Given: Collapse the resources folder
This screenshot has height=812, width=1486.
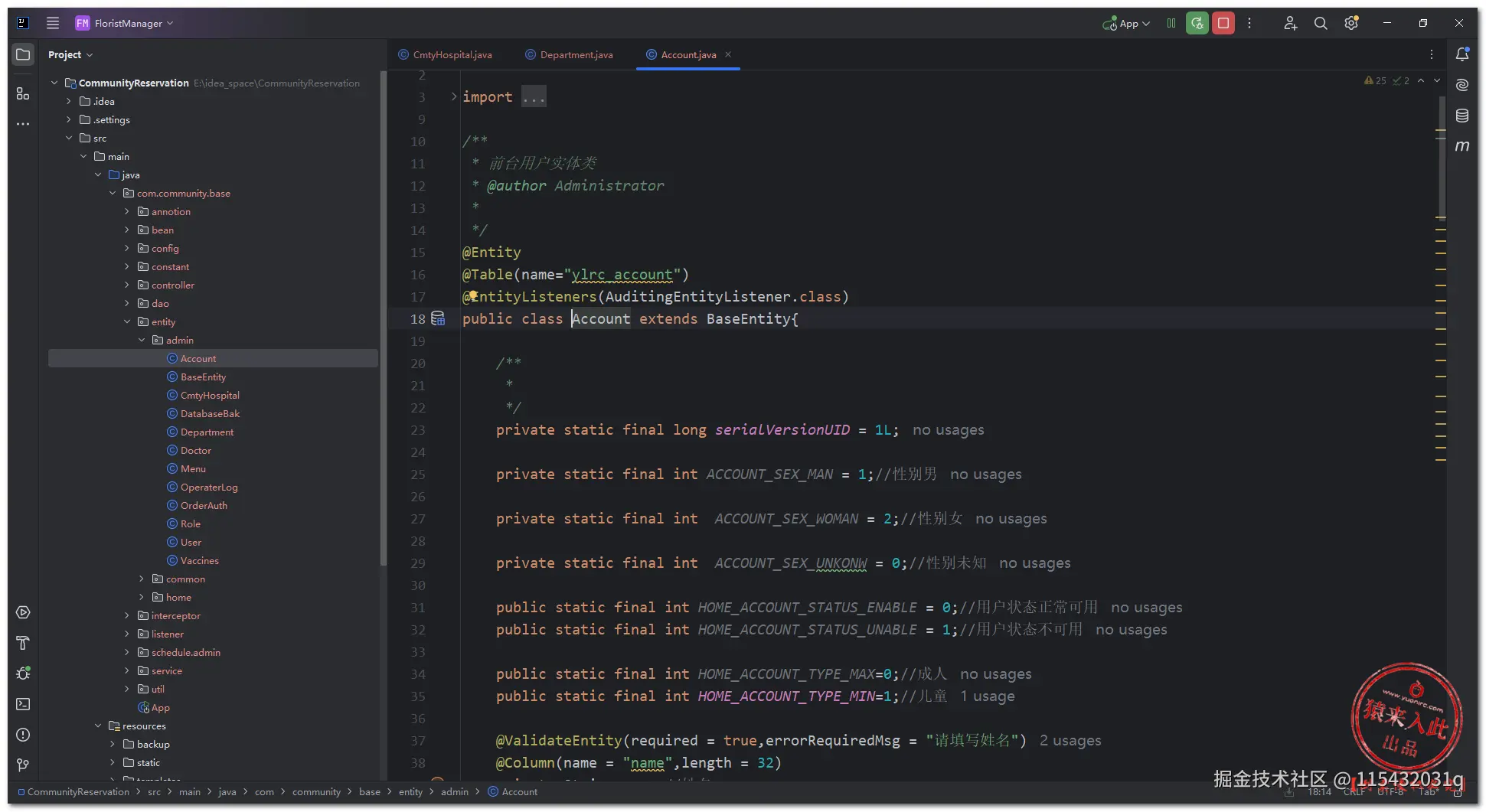Looking at the screenshot, I should click(98, 726).
